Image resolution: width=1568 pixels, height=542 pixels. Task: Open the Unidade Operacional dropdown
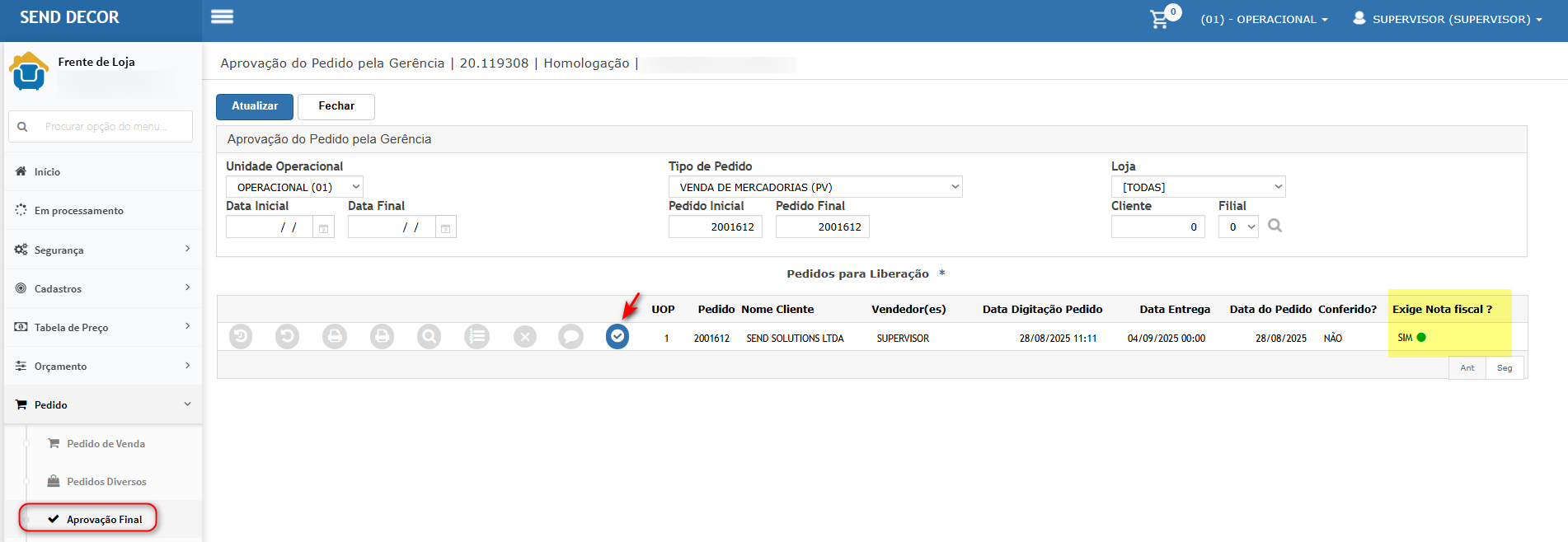coord(294,187)
